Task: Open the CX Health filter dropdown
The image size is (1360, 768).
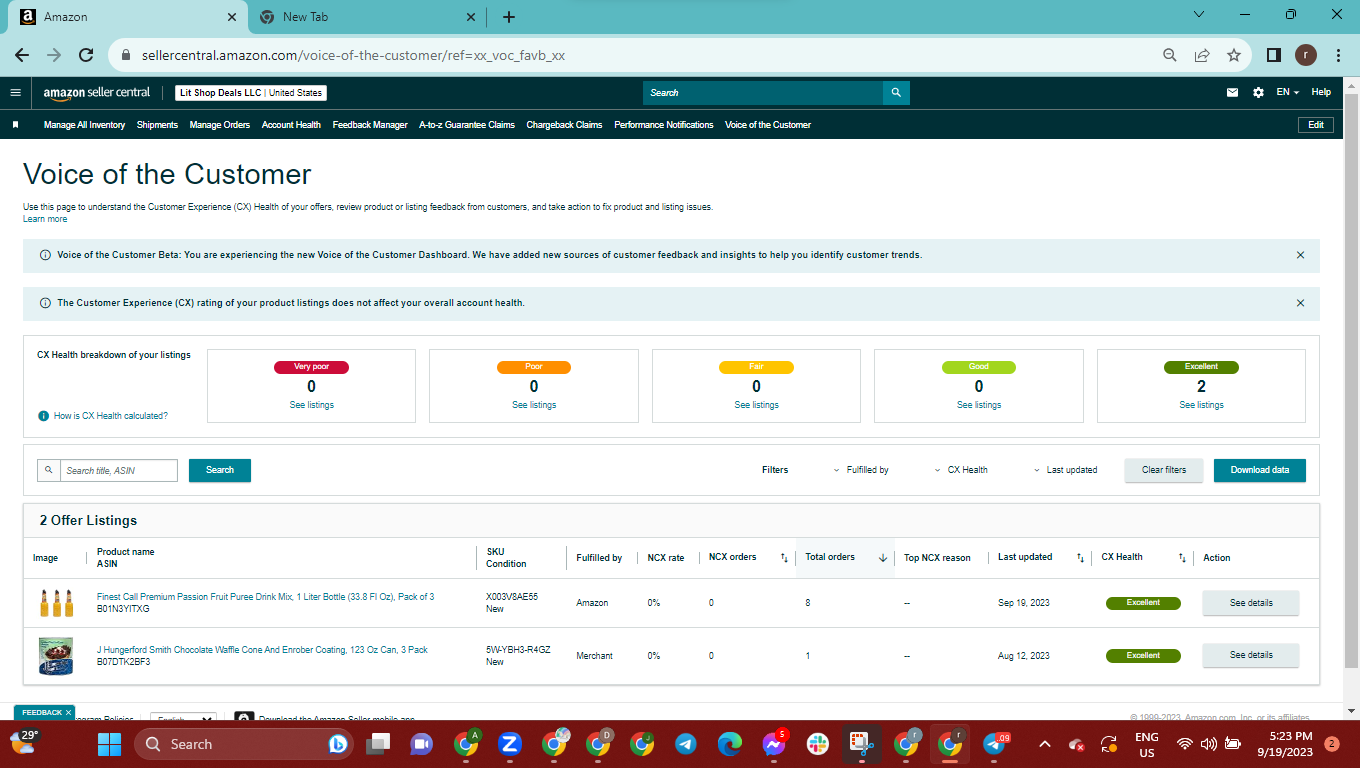Action: click(961, 470)
